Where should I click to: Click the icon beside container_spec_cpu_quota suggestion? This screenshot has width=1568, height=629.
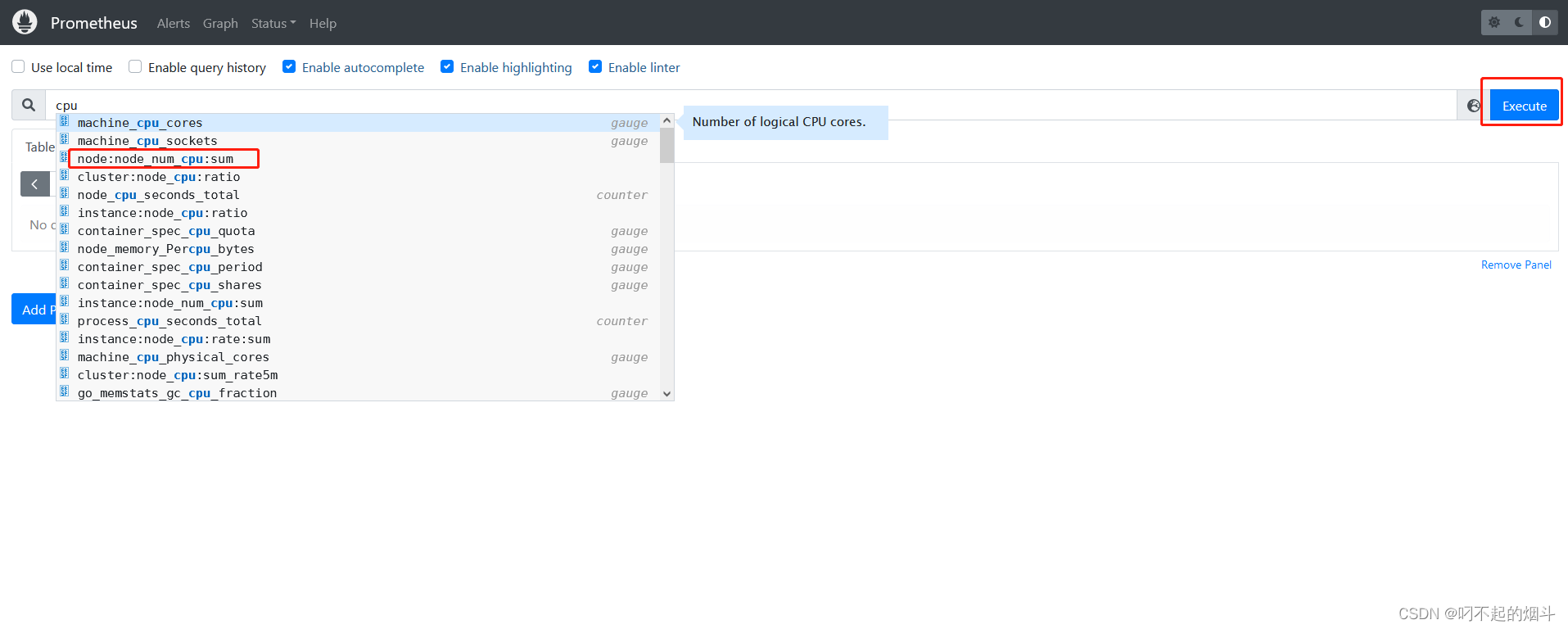pos(64,230)
